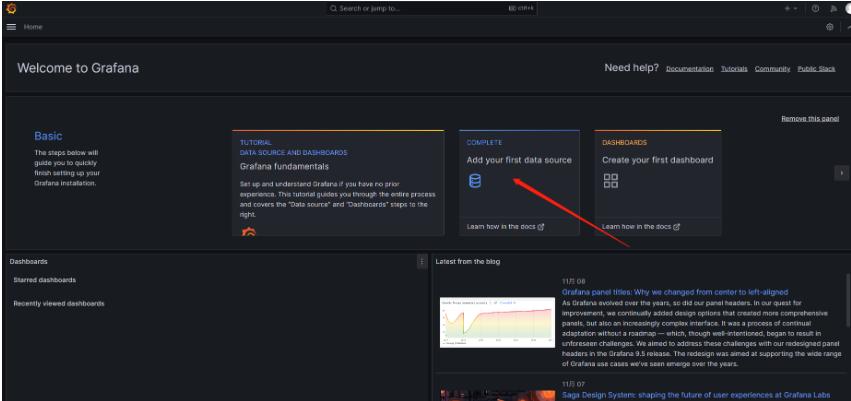Click the Starred dashboards heading
851x401 pixels.
pos(45,280)
